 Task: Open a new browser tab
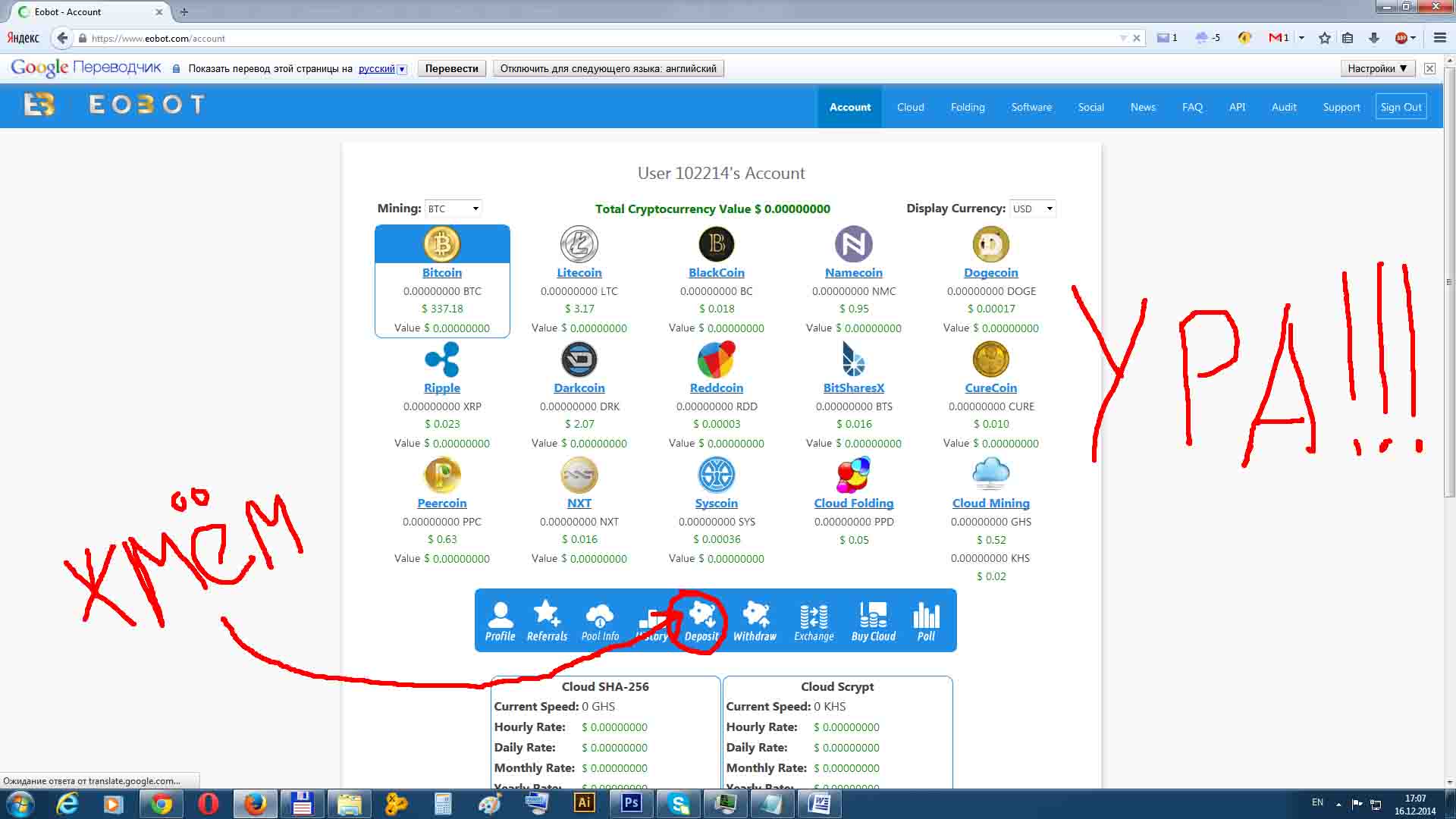click(x=184, y=11)
